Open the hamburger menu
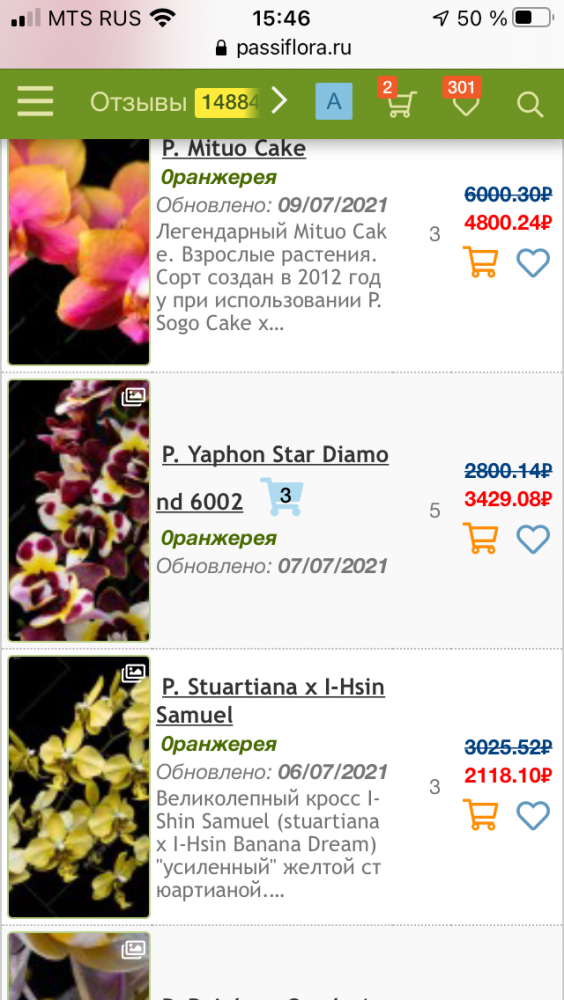 tap(35, 102)
